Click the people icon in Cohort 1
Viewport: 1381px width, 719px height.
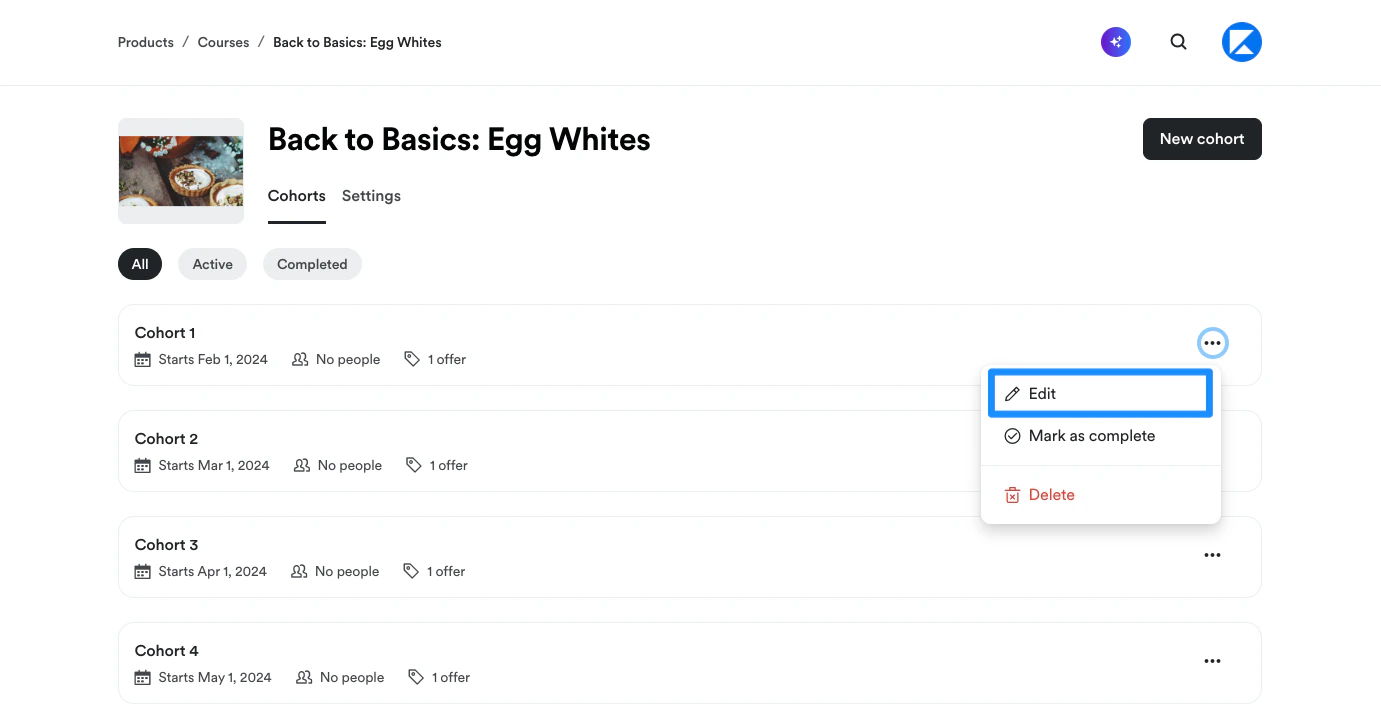[300, 360]
